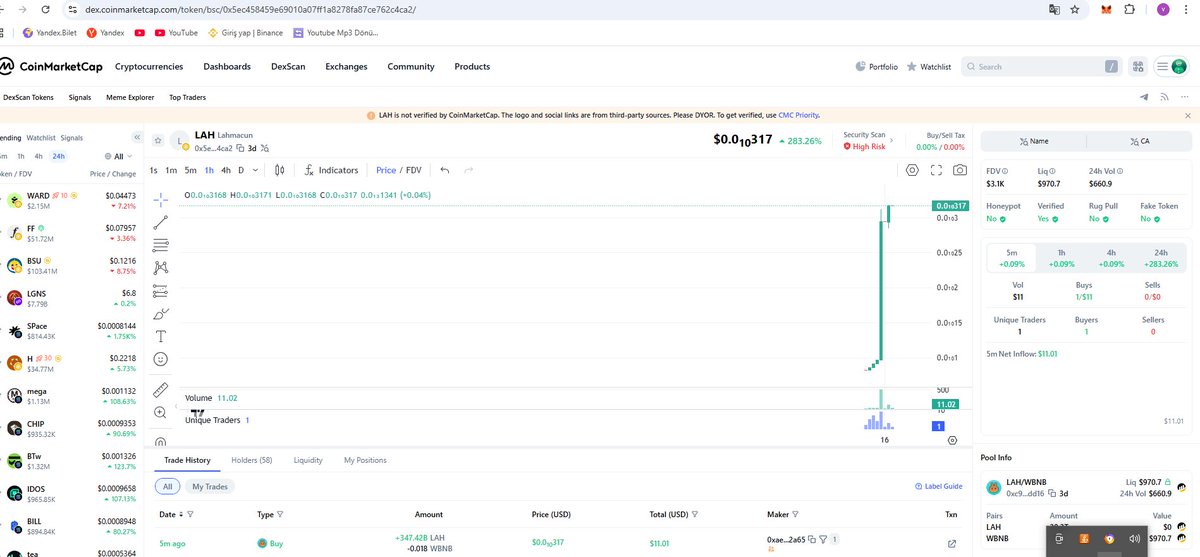Open the emoji icons chart tool

pyautogui.click(x=161, y=359)
